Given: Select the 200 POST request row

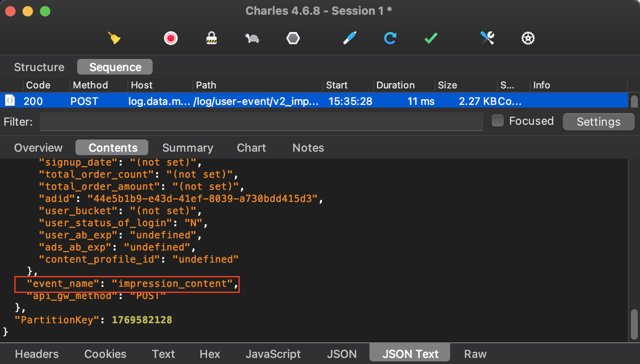Looking at the screenshot, I should 314,101.
